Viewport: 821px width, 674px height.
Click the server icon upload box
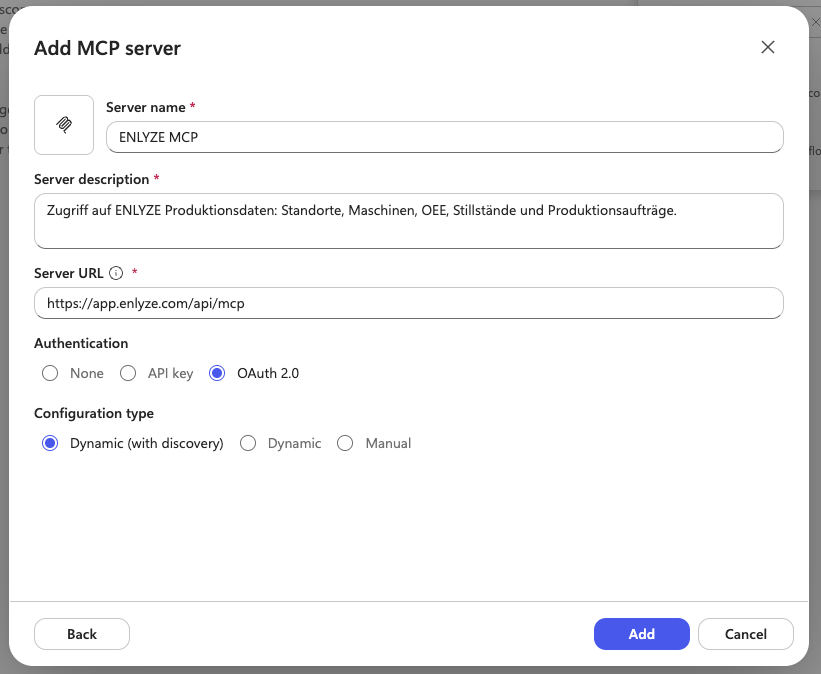pos(64,125)
